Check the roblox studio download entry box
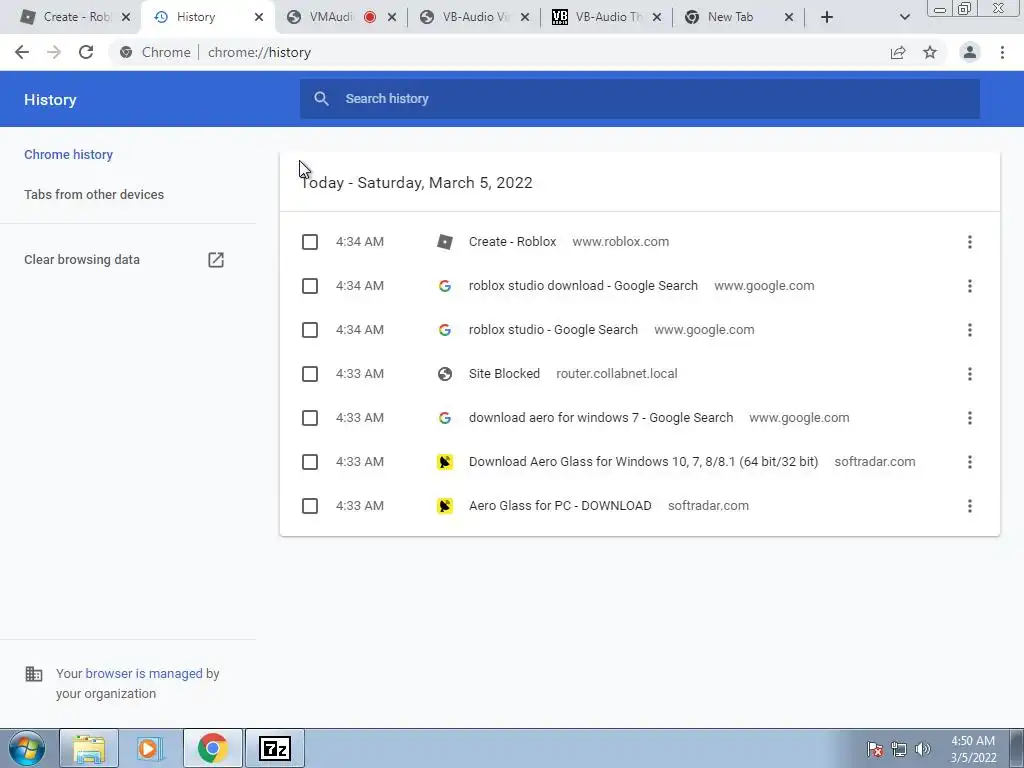 click(x=310, y=286)
